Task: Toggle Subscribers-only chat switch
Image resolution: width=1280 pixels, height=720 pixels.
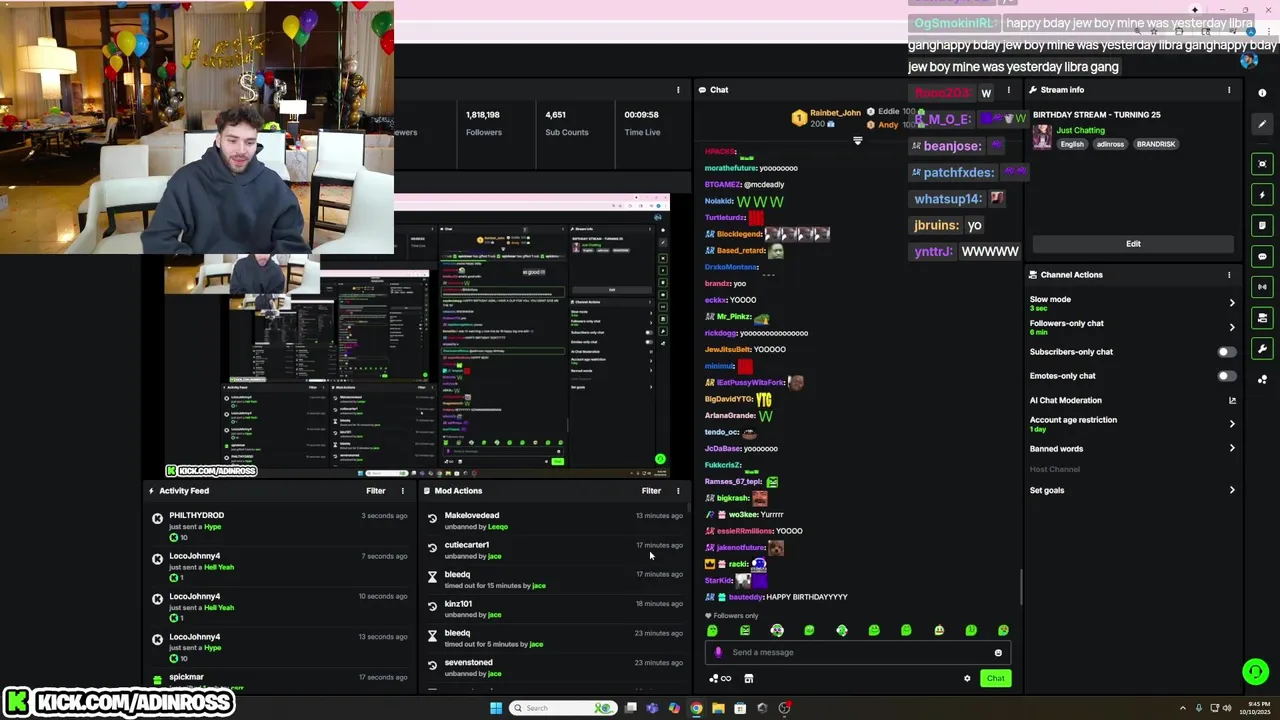Action: coord(1226,352)
